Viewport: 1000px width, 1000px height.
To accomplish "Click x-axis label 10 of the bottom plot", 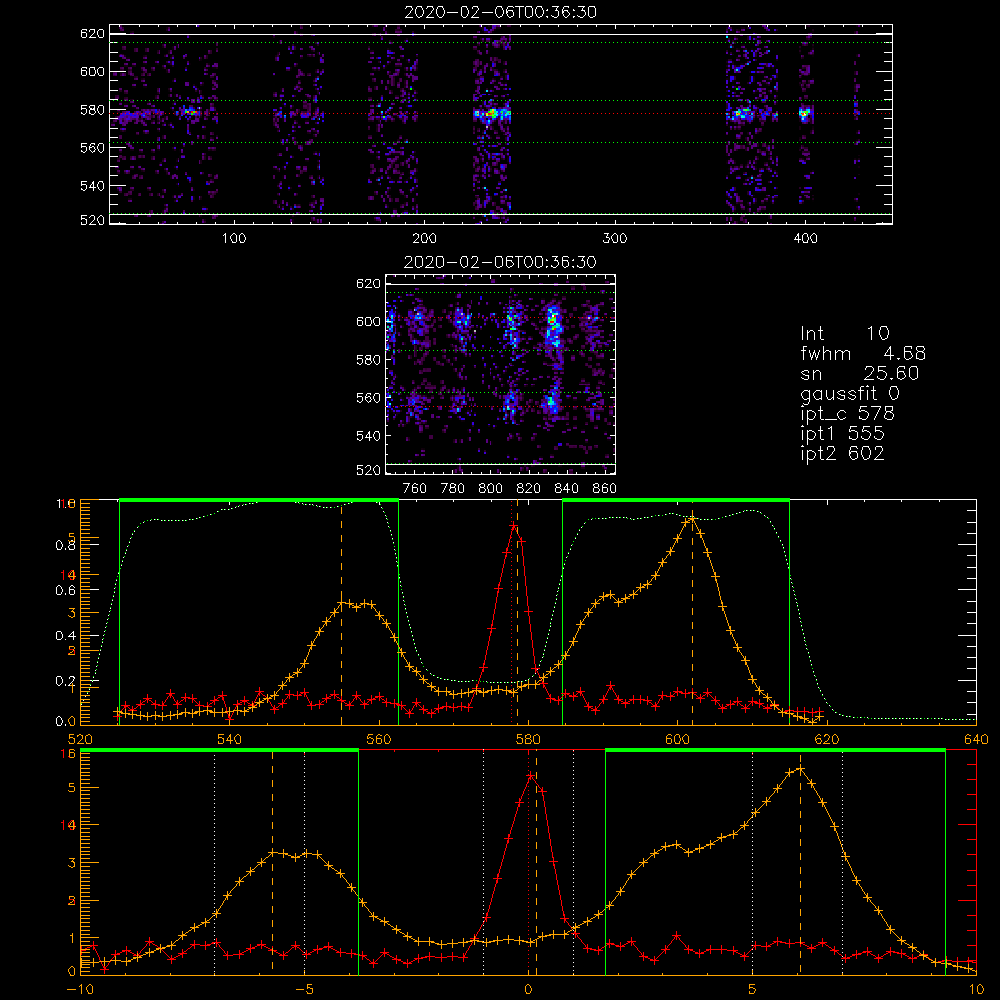I will (x=976, y=989).
